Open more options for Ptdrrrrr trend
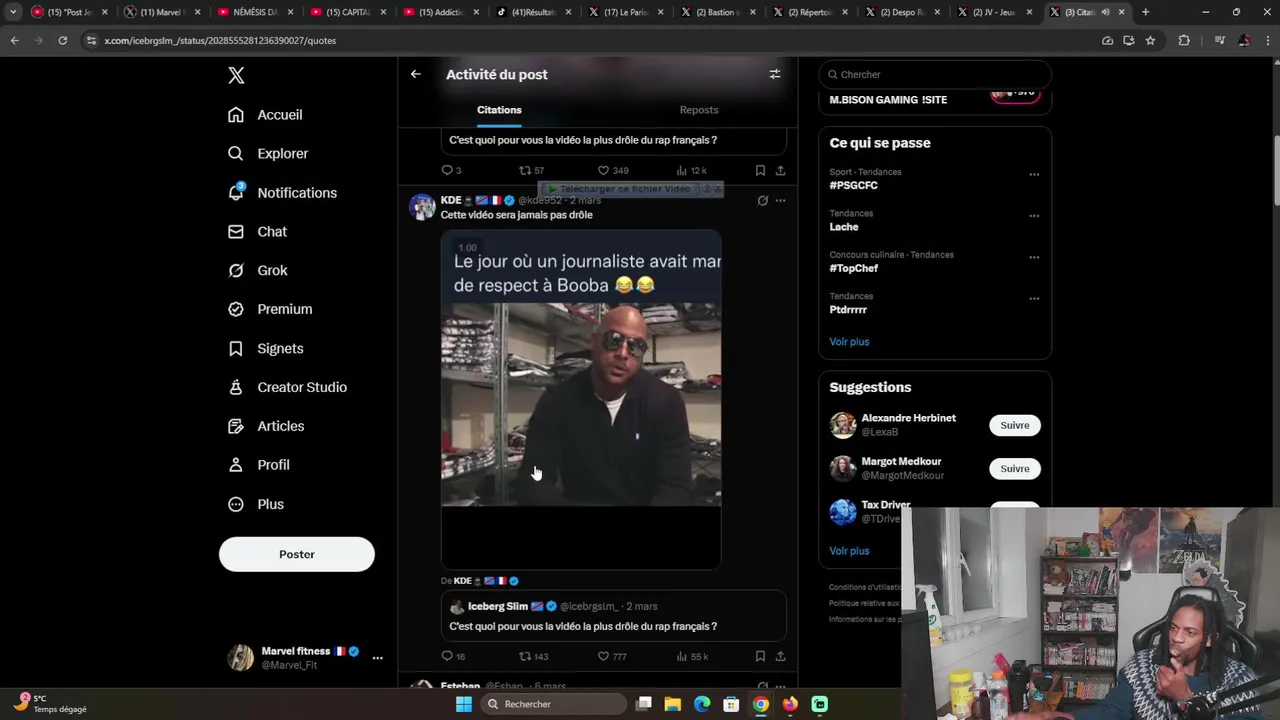Screen dimensions: 1280x720 click(1034, 298)
